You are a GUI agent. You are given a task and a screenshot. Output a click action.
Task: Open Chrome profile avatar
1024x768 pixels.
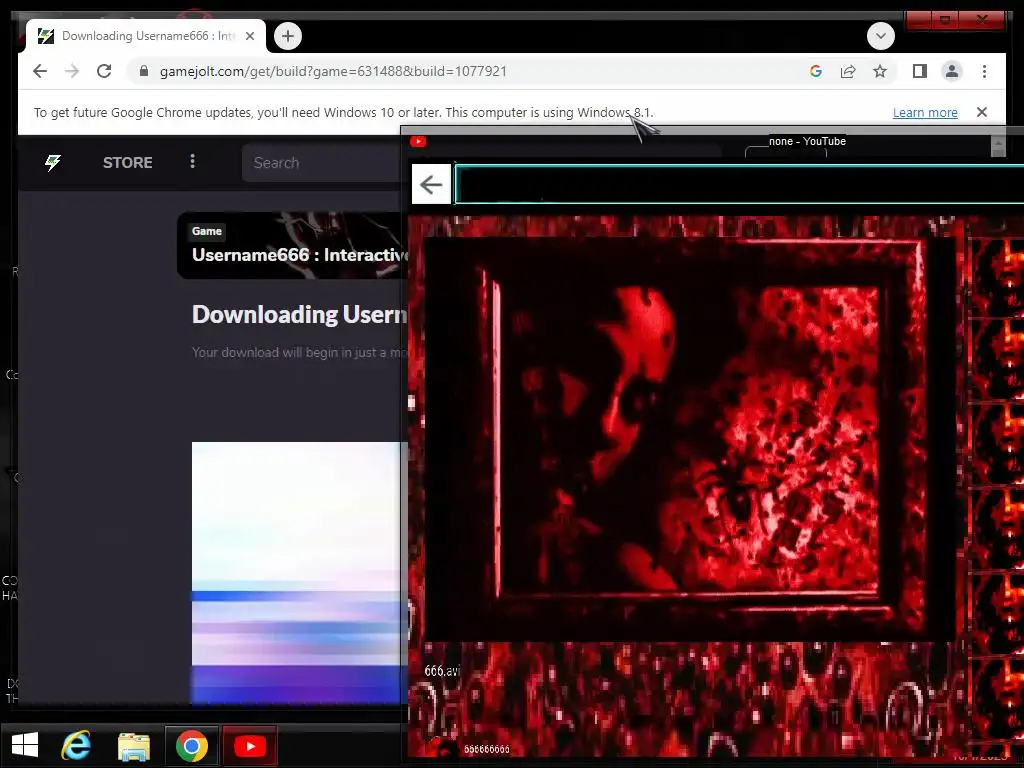tap(952, 71)
